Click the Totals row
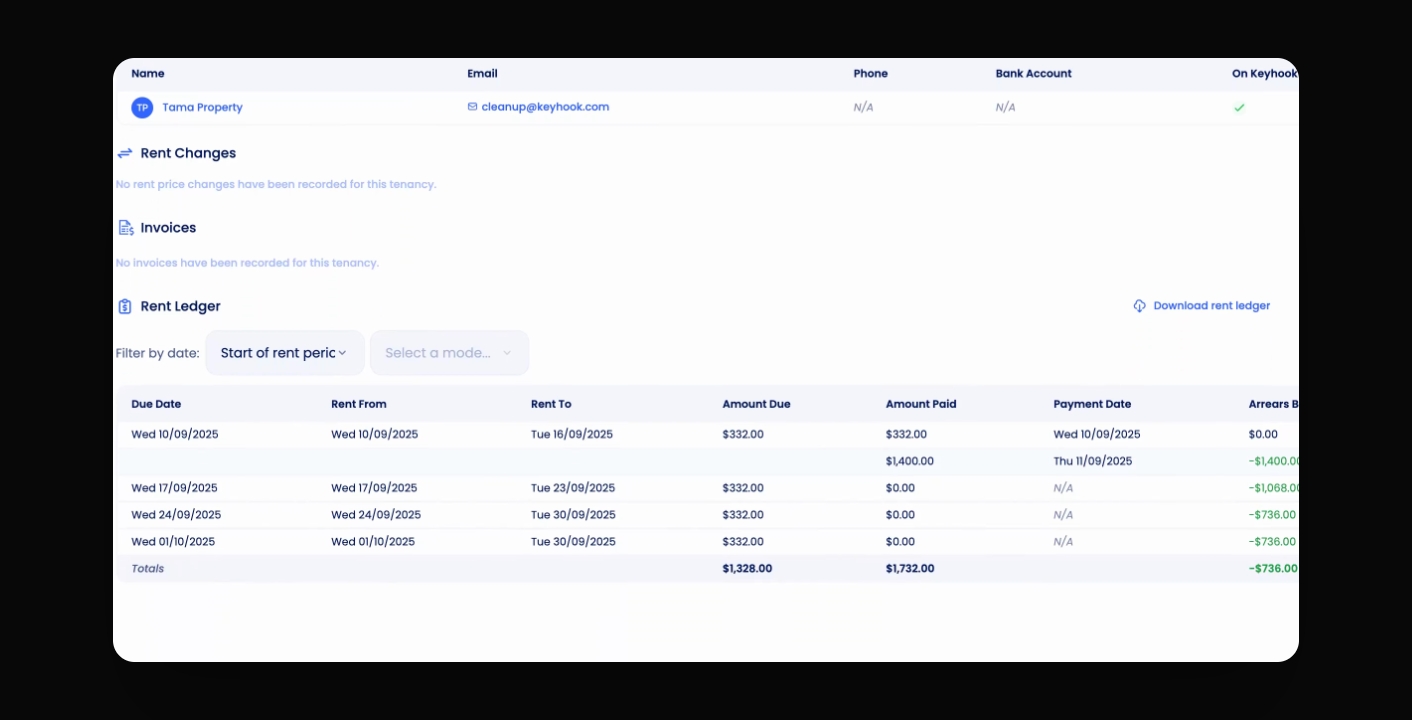Screen dimensions: 1412x720 coord(707,568)
